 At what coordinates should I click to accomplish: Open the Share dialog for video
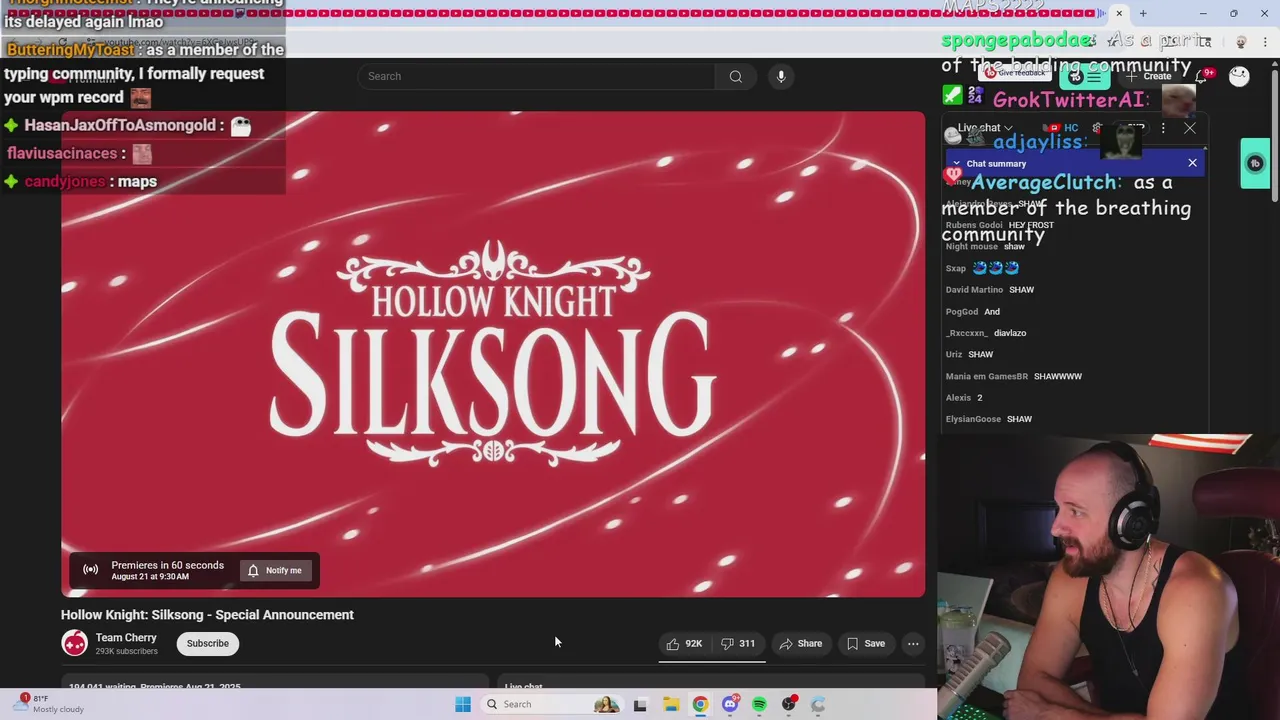(x=801, y=644)
